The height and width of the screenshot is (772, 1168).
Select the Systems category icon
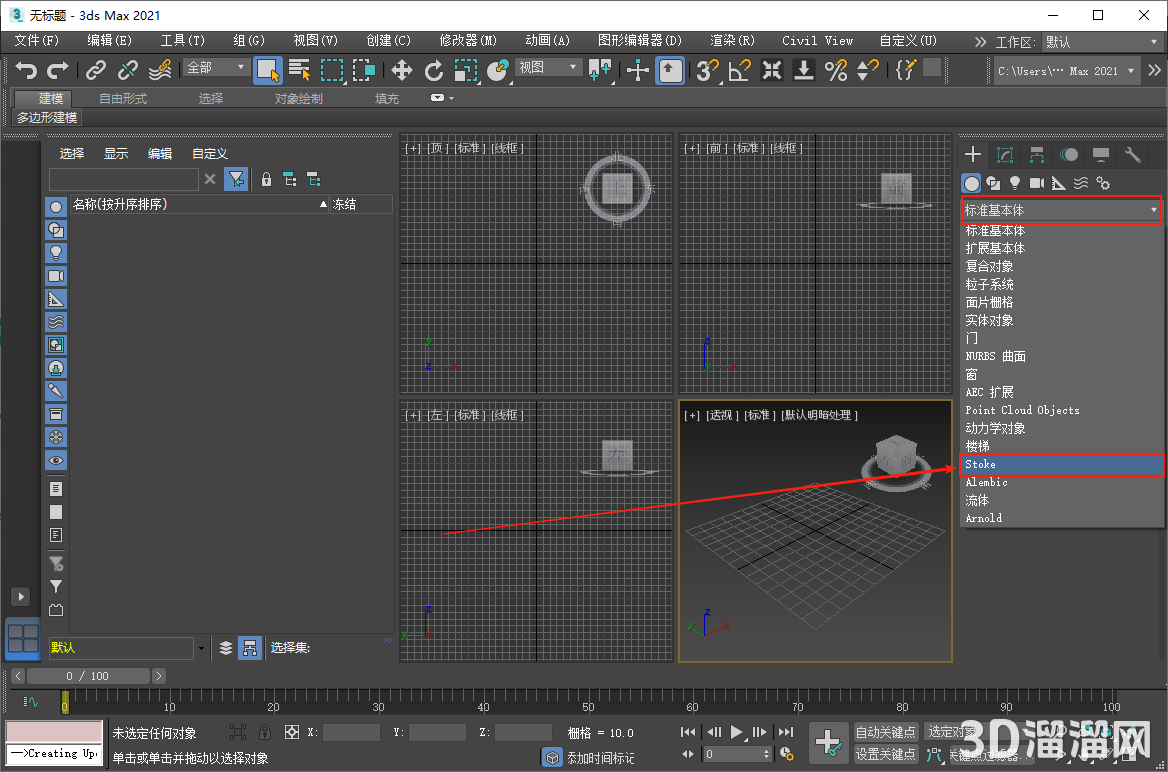click(1103, 183)
